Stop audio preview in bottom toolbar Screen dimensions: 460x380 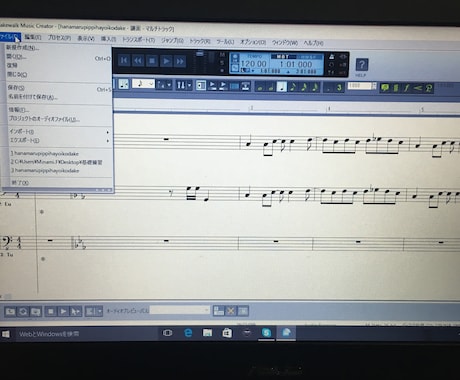(x=51, y=311)
